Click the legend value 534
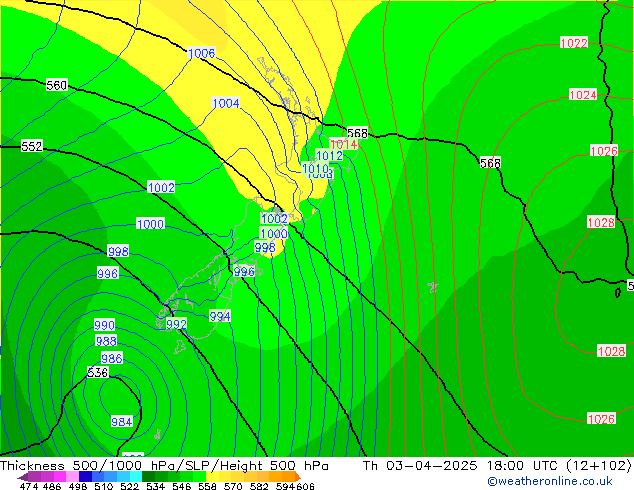634x490 pixels. 155,486
